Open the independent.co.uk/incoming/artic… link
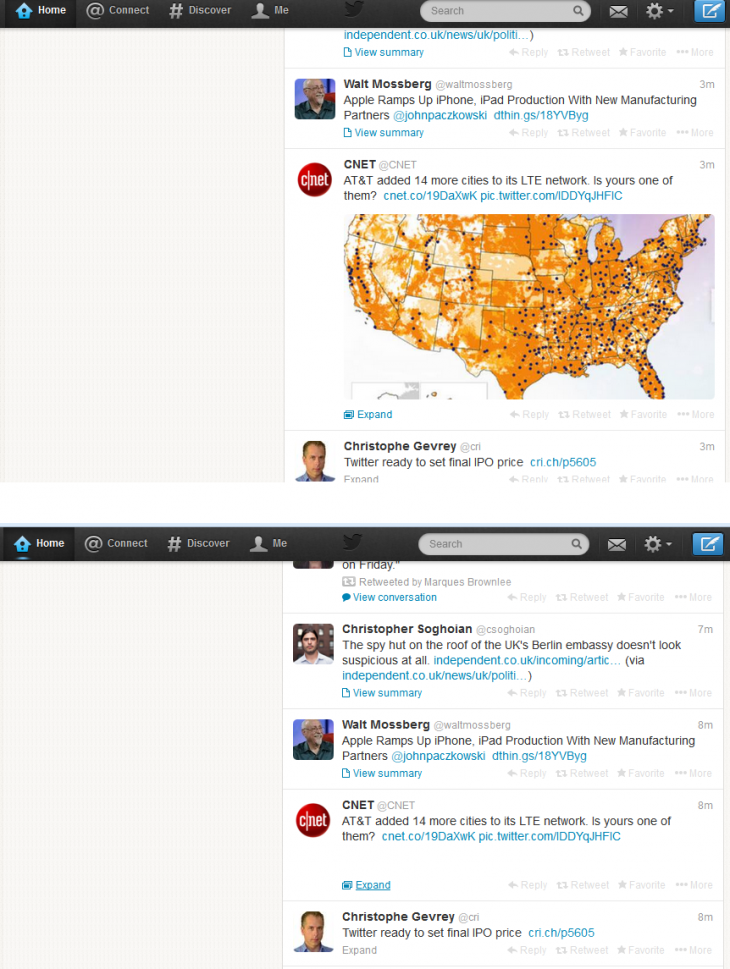Image resolution: width=730 pixels, height=969 pixels. (528, 661)
